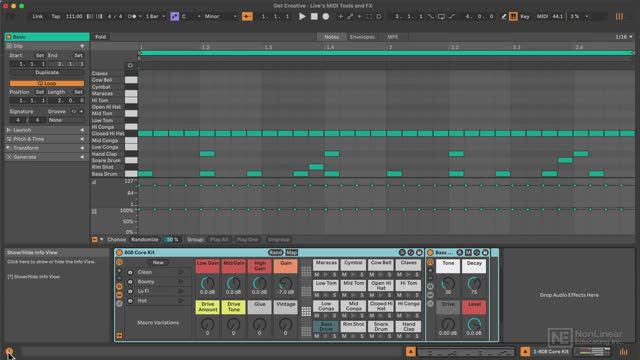Toggle the orange Loop button
Image resolution: width=640 pixels, height=360 pixels.
click(47, 83)
